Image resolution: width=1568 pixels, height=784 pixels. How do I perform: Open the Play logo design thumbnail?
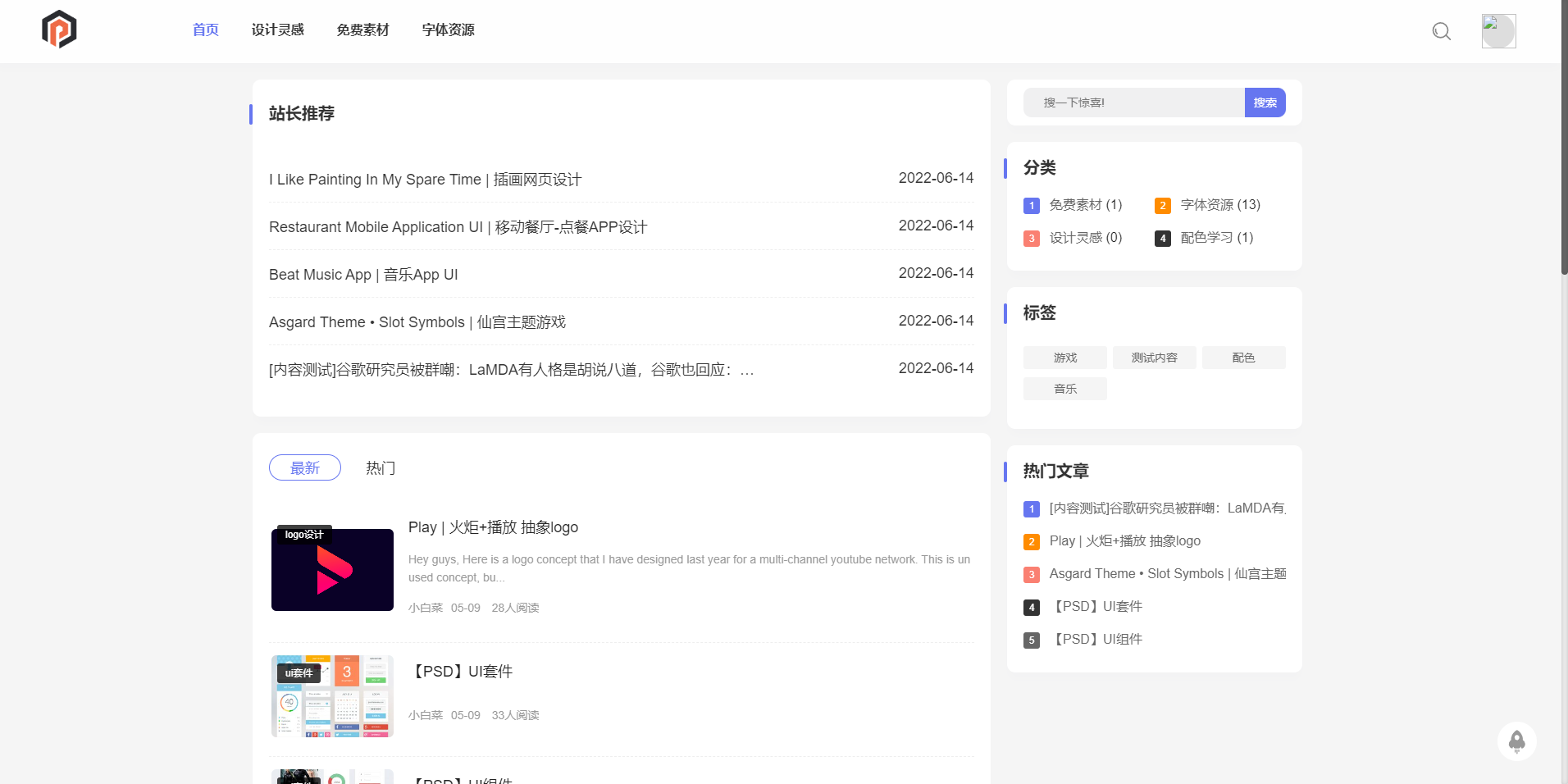tap(331, 569)
